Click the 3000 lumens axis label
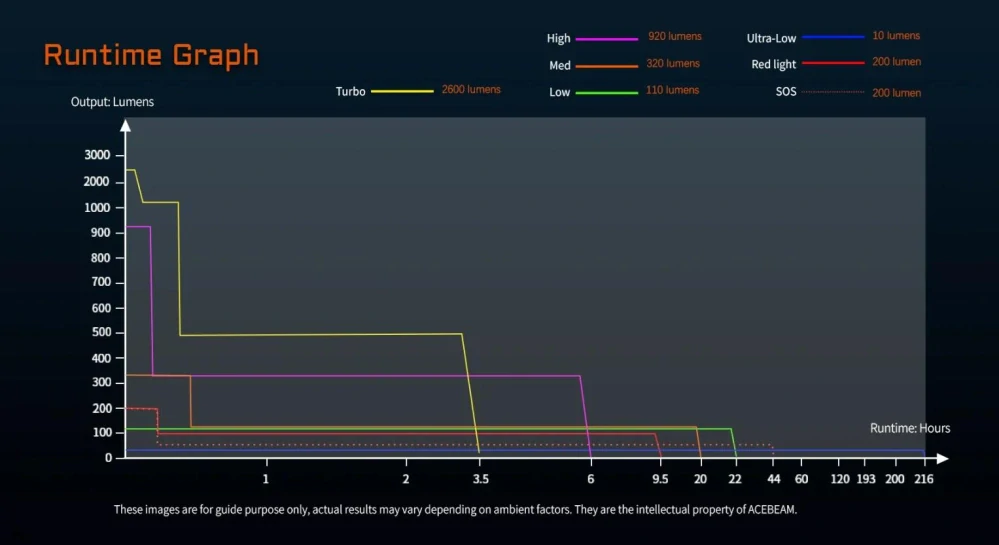Screen dimensions: 999x545 coord(97,155)
